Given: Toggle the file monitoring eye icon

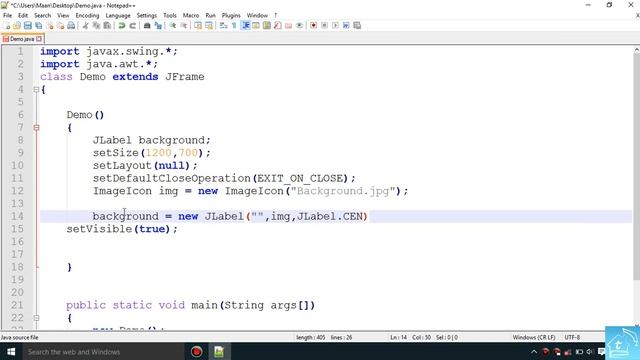Looking at the screenshot, I should click(299, 25).
